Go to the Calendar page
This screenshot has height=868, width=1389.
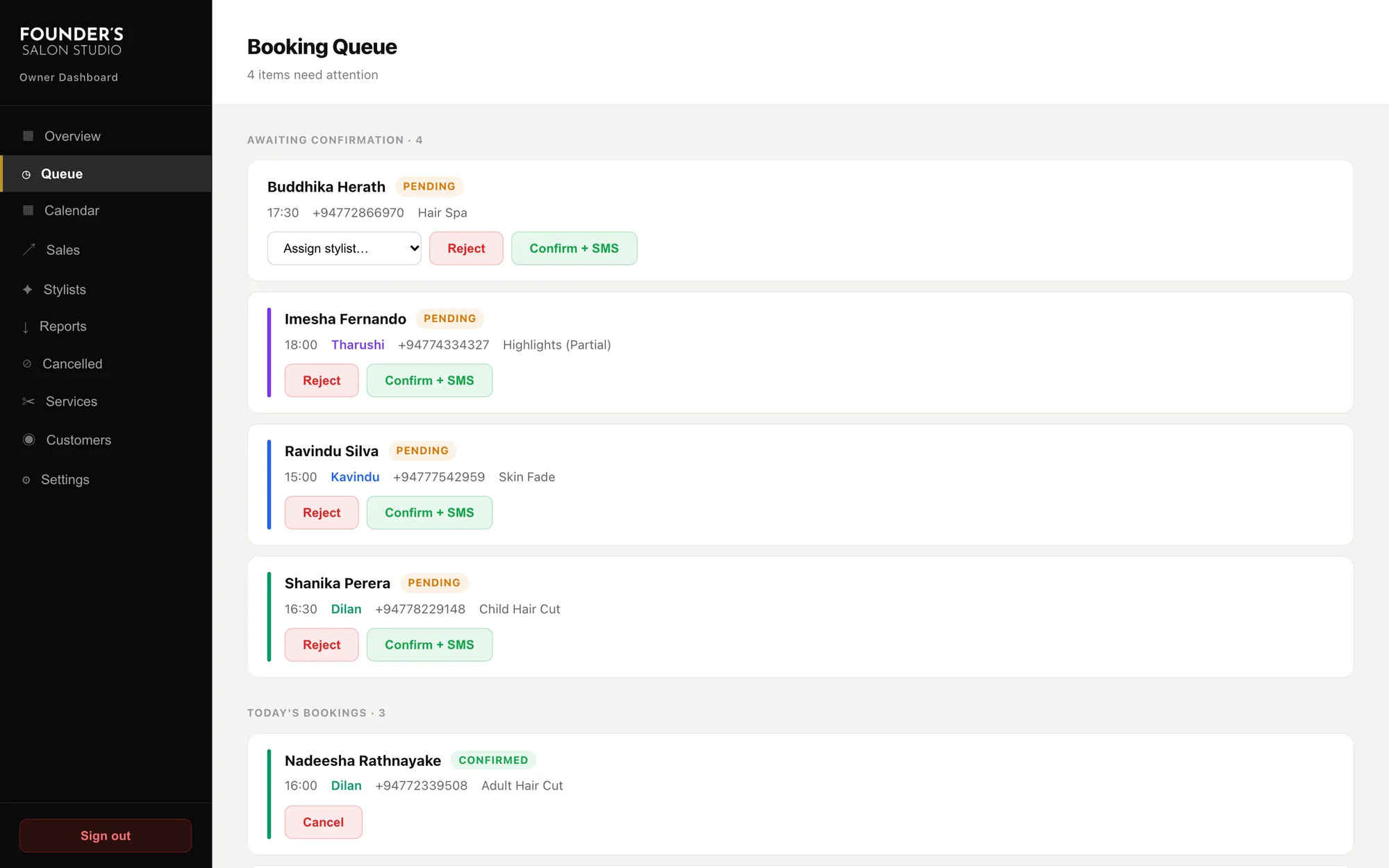tap(106, 210)
